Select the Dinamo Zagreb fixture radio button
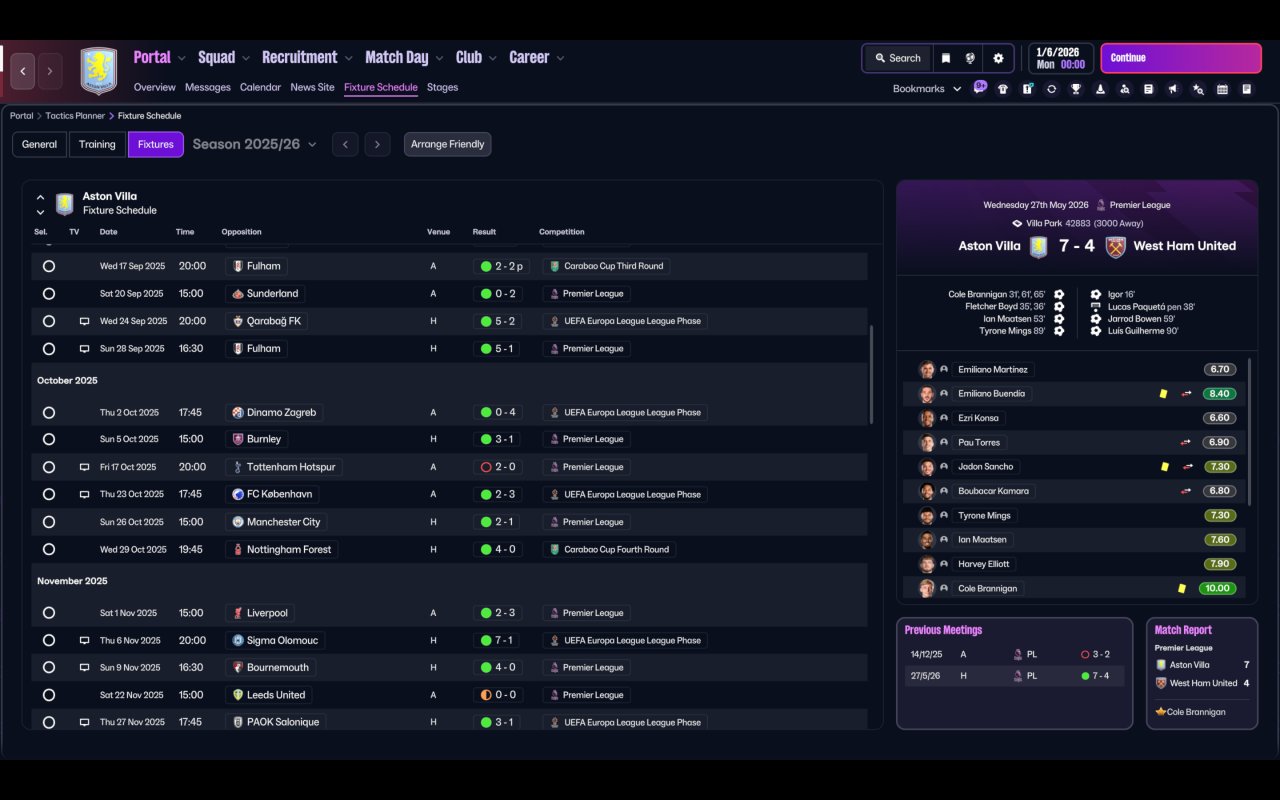The image size is (1280, 800). tap(49, 413)
